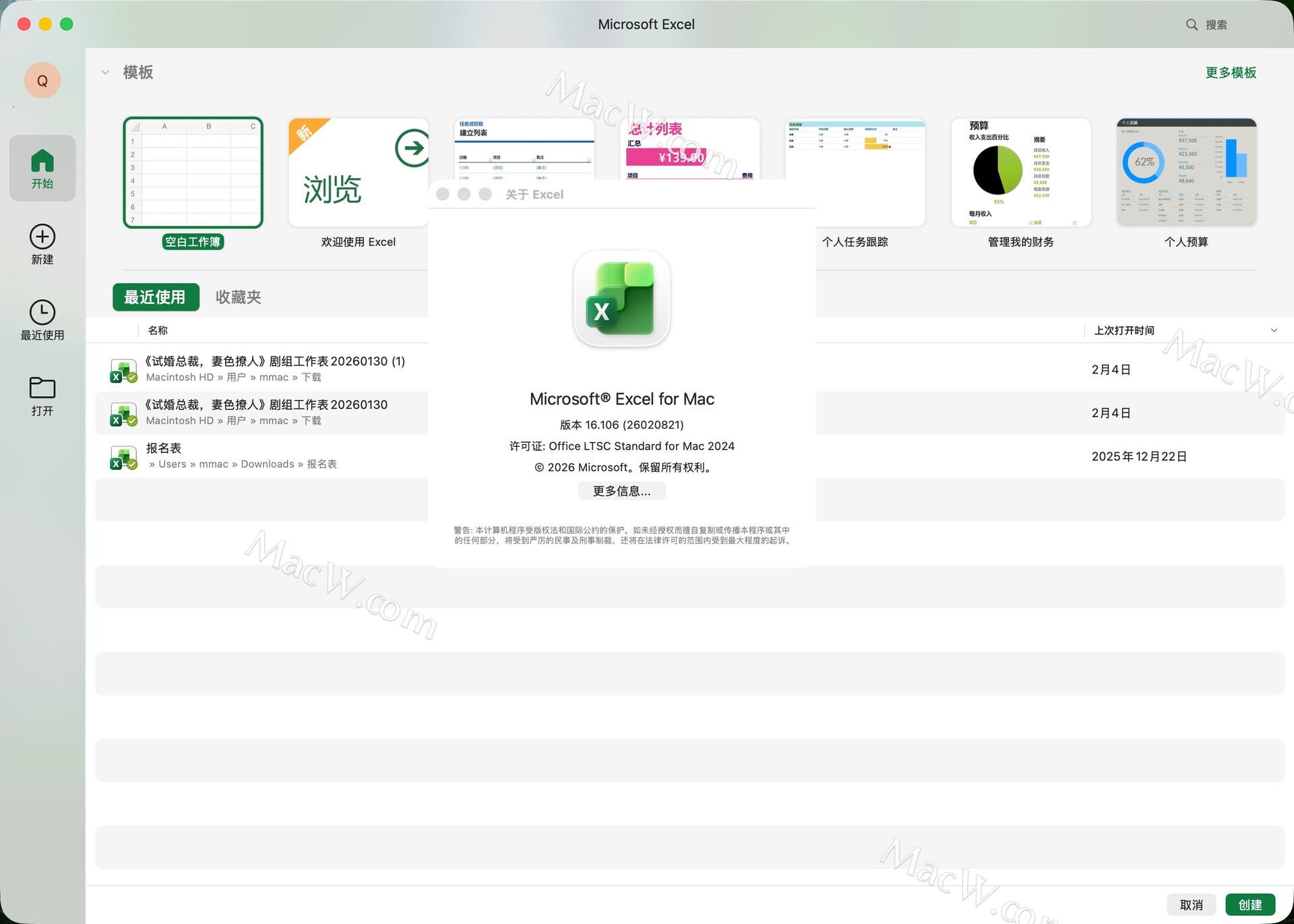Select the 空白工作簿 template thumbnail
This screenshot has height=924, width=1294.
click(193, 173)
